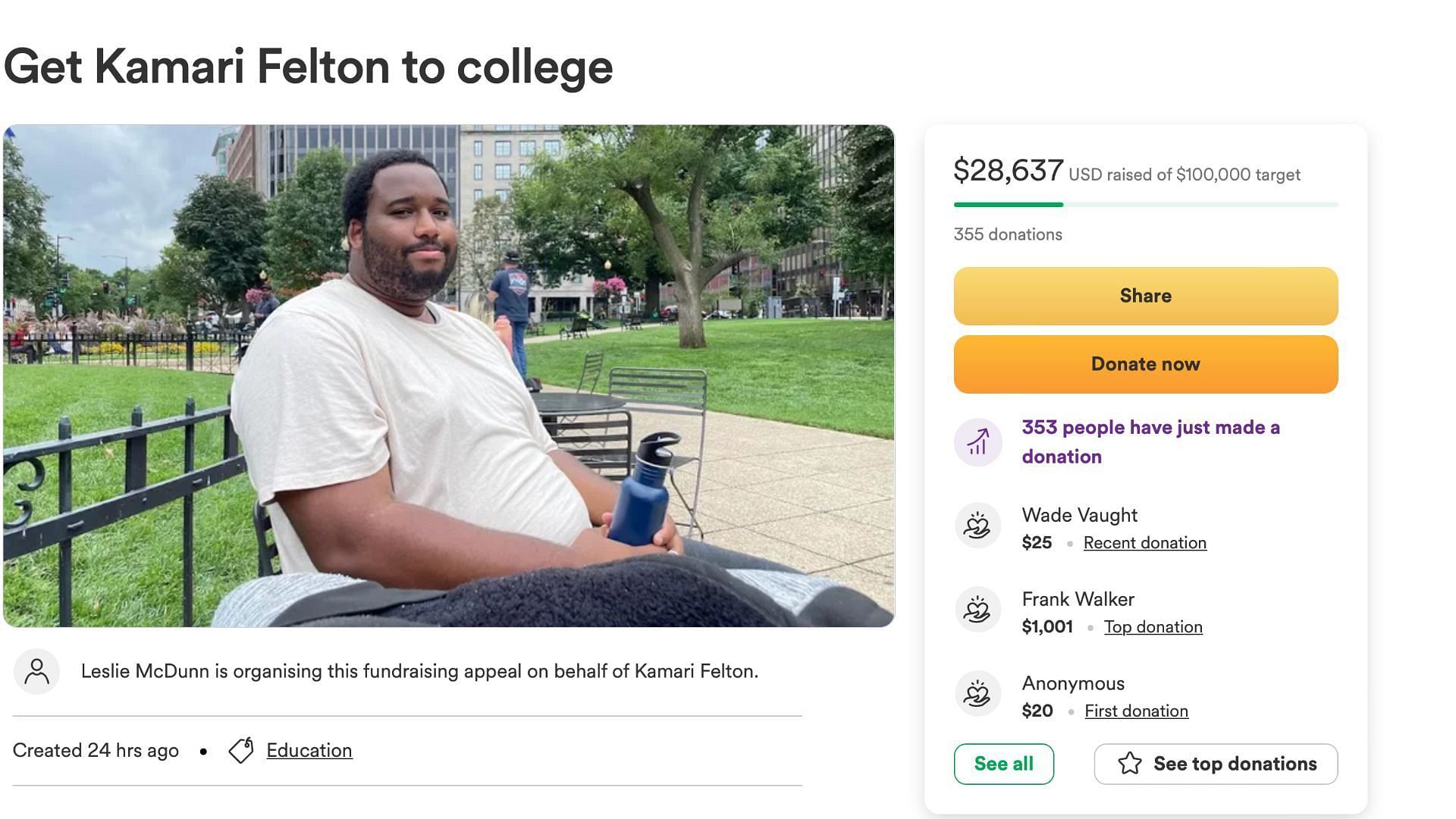1456x819 pixels.
Task: Click the Education category tag icon
Action: point(241,751)
